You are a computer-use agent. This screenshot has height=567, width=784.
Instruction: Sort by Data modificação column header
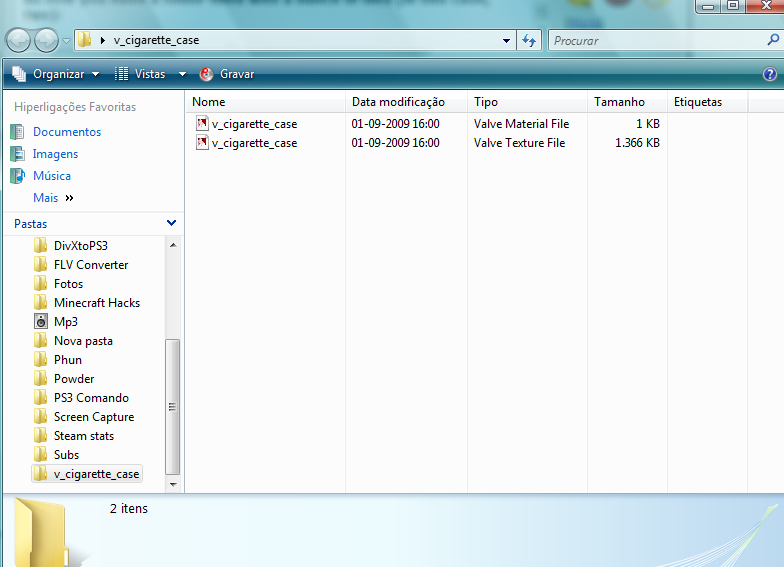pyautogui.click(x=406, y=102)
